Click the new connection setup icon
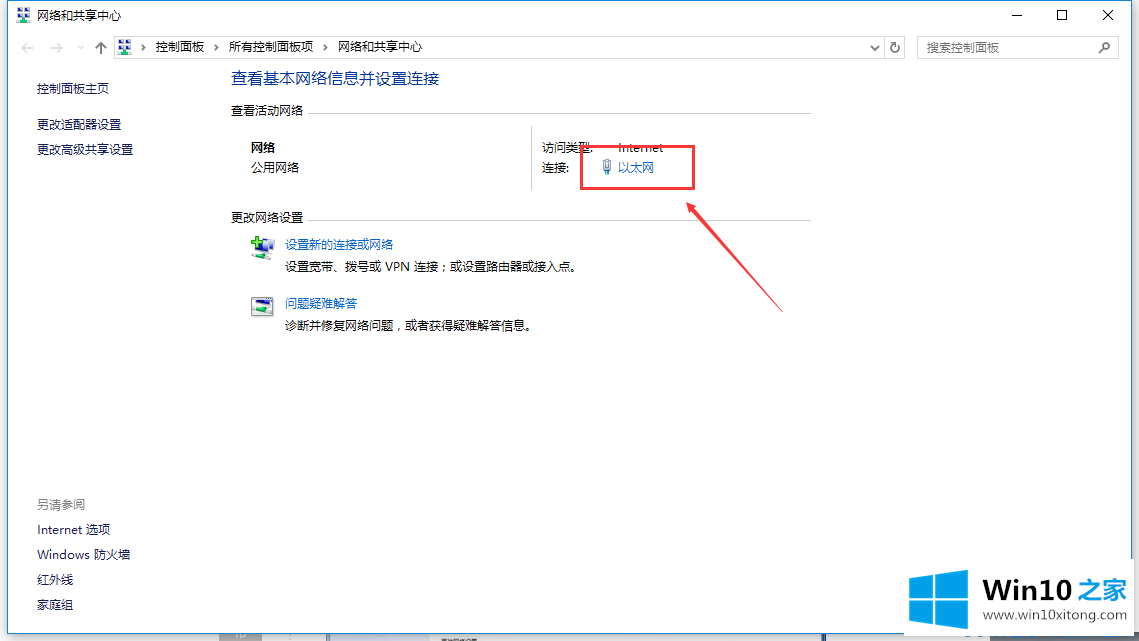The width and height of the screenshot is (1139, 641). pyautogui.click(x=262, y=248)
